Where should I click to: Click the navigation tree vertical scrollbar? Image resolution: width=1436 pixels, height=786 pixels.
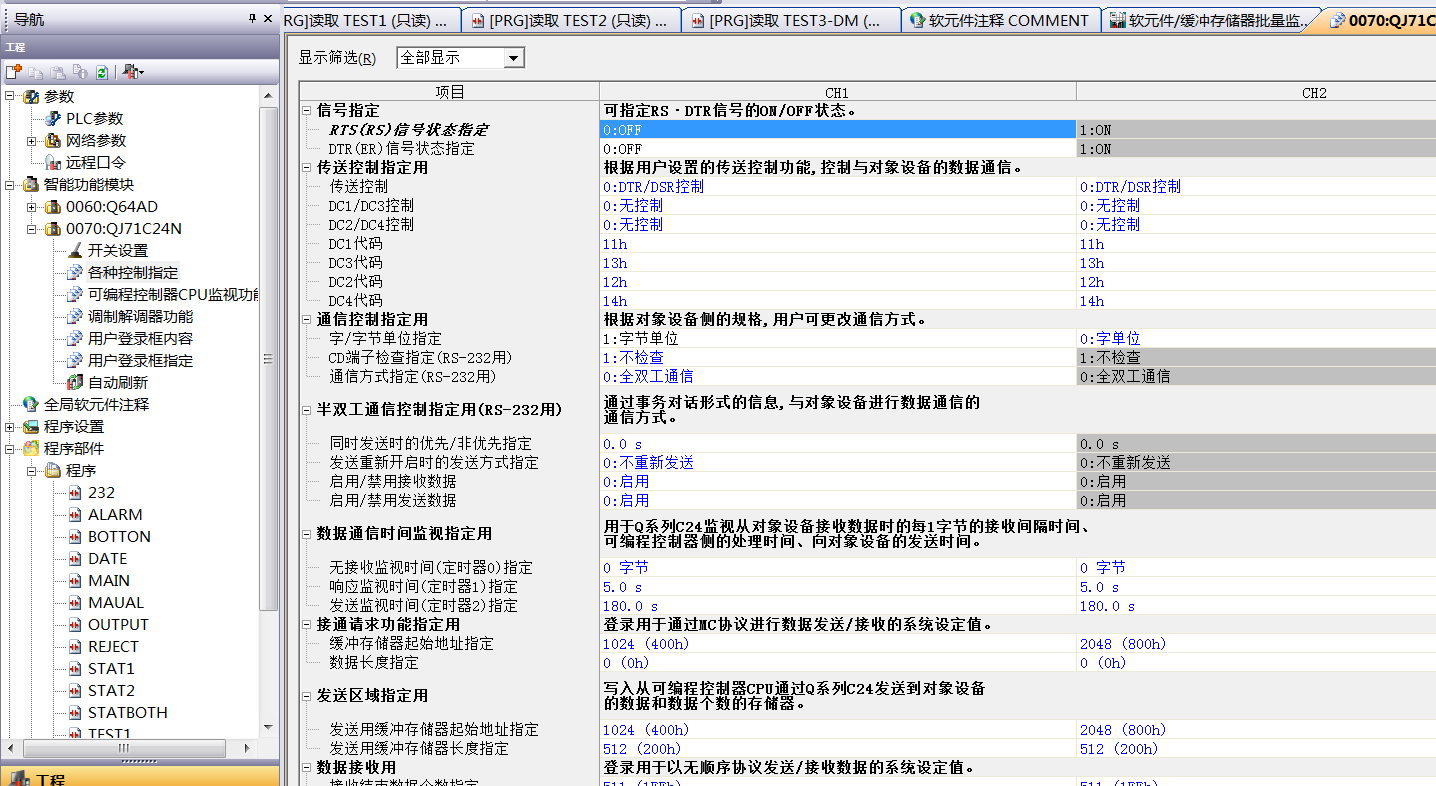click(268, 400)
